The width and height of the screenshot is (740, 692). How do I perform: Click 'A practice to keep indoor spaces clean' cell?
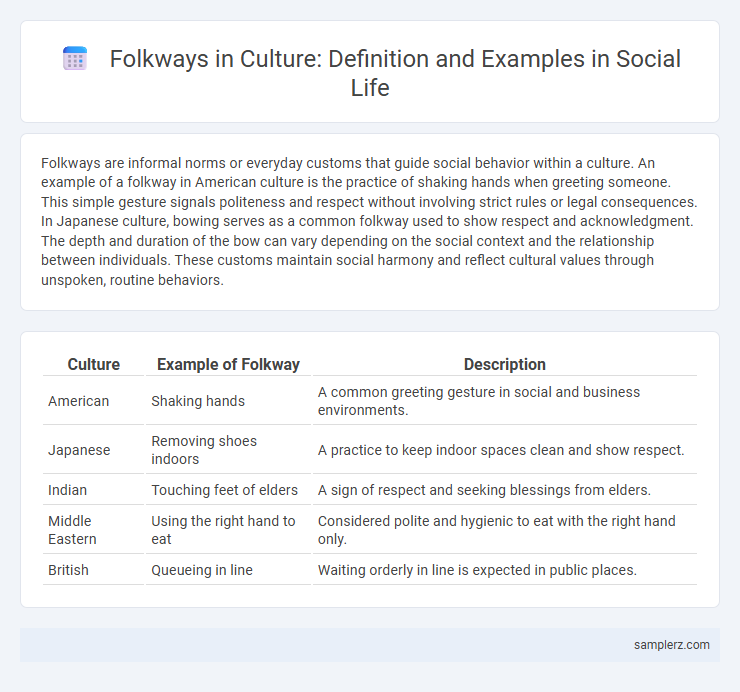(505, 450)
